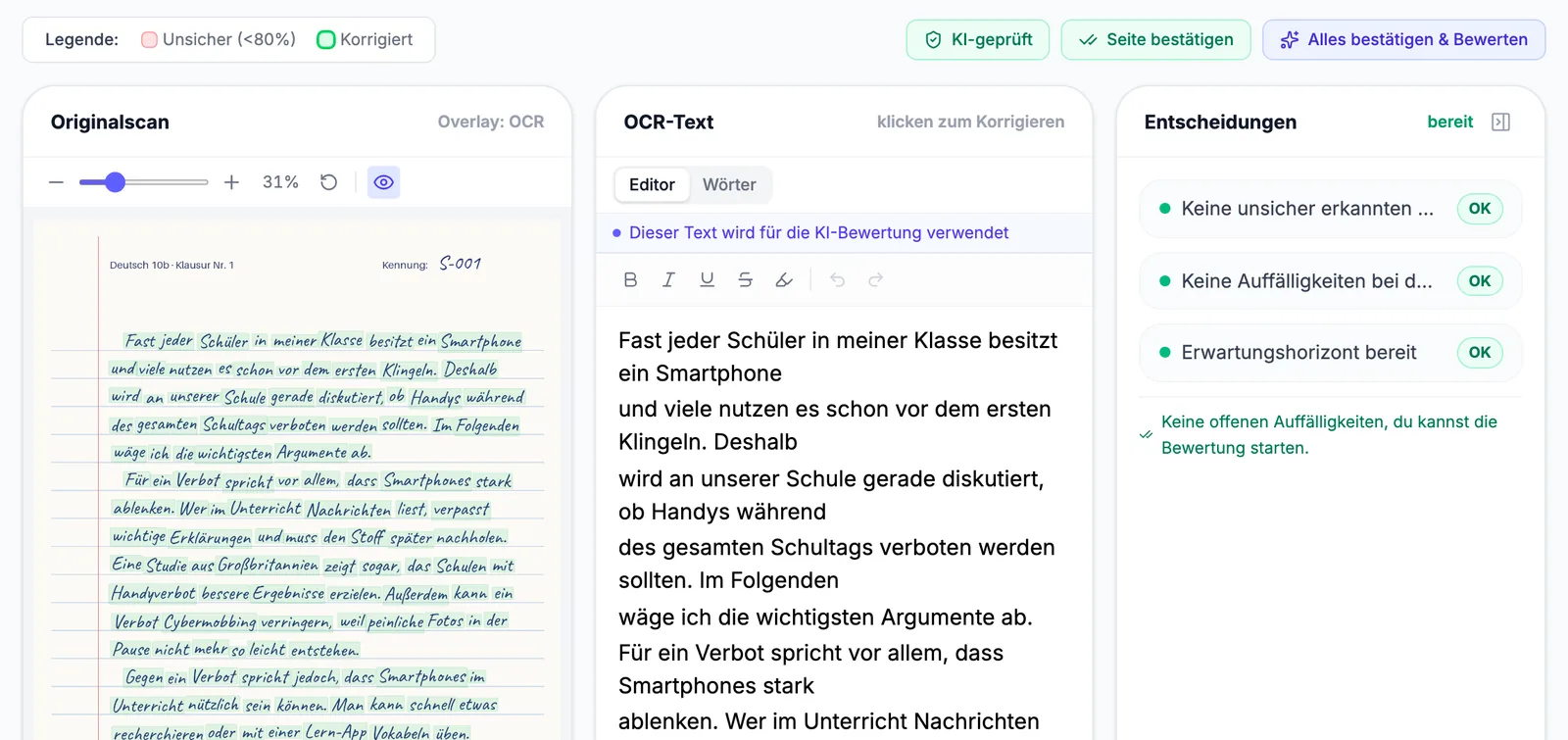1568x740 pixels.
Task: Click the 'bereit' status text
Action: point(1450,122)
